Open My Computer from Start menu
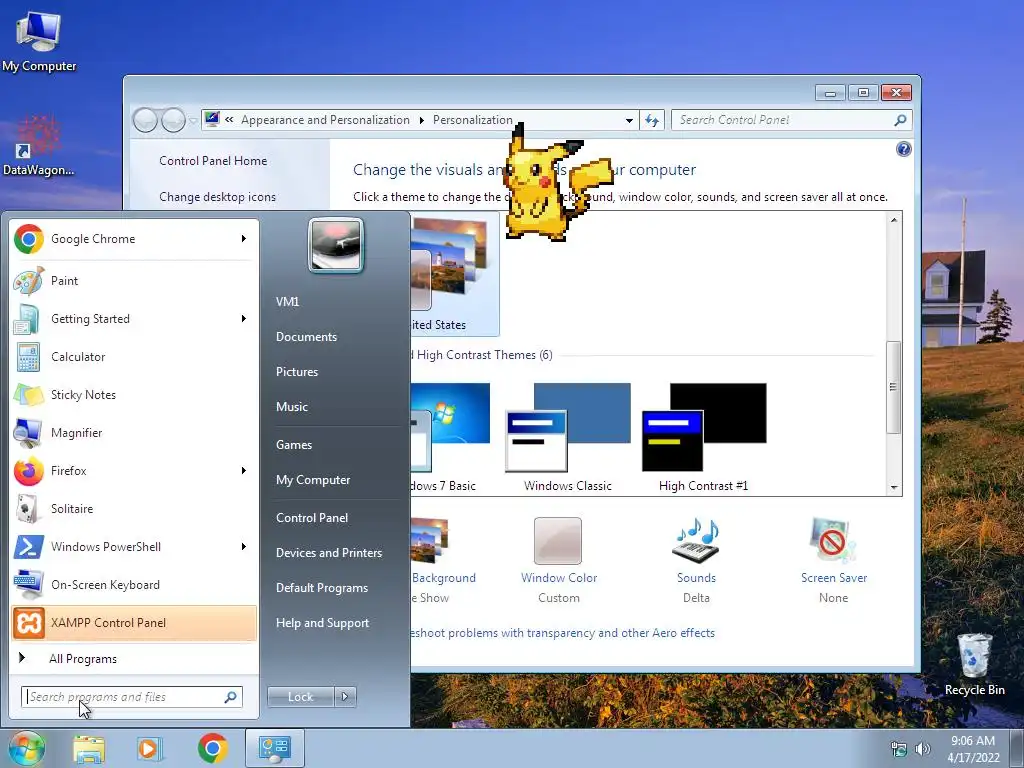Image resolution: width=1024 pixels, height=768 pixels. tap(313, 480)
